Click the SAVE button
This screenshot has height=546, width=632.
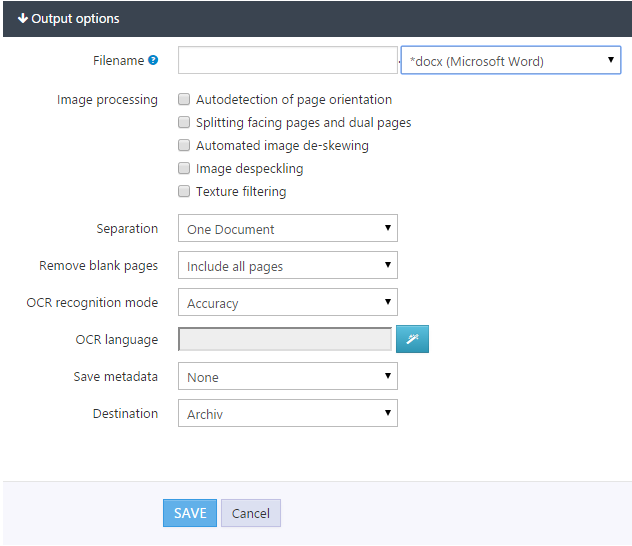[x=189, y=513]
